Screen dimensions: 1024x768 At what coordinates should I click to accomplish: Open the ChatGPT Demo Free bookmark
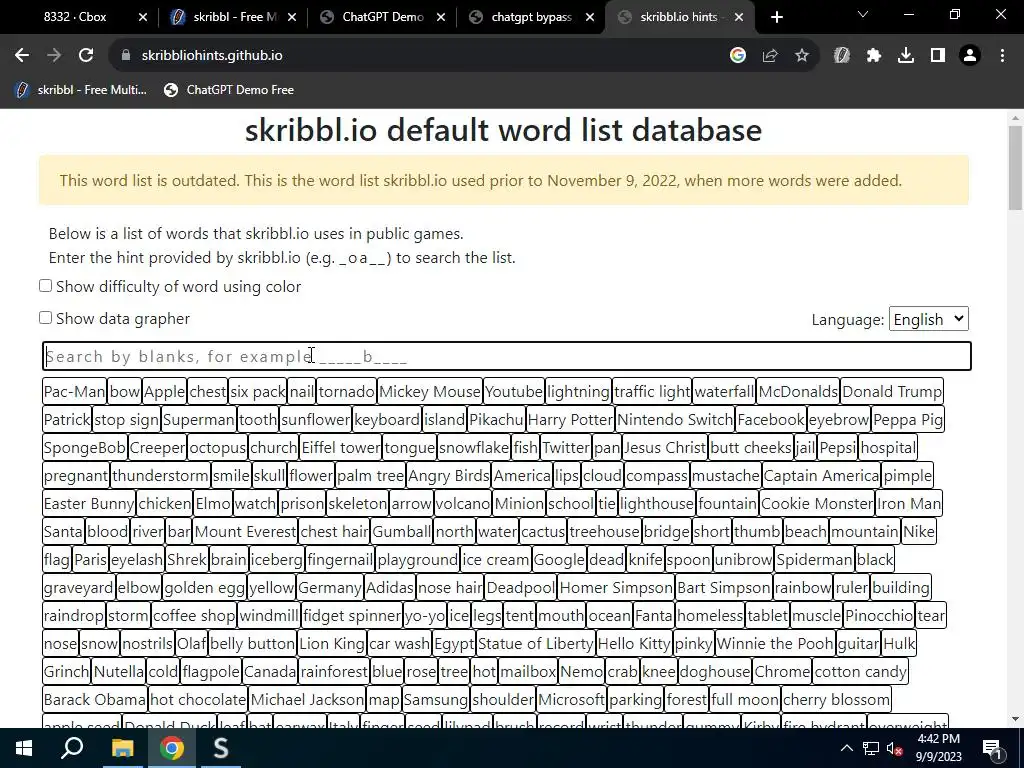coord(229,90)
